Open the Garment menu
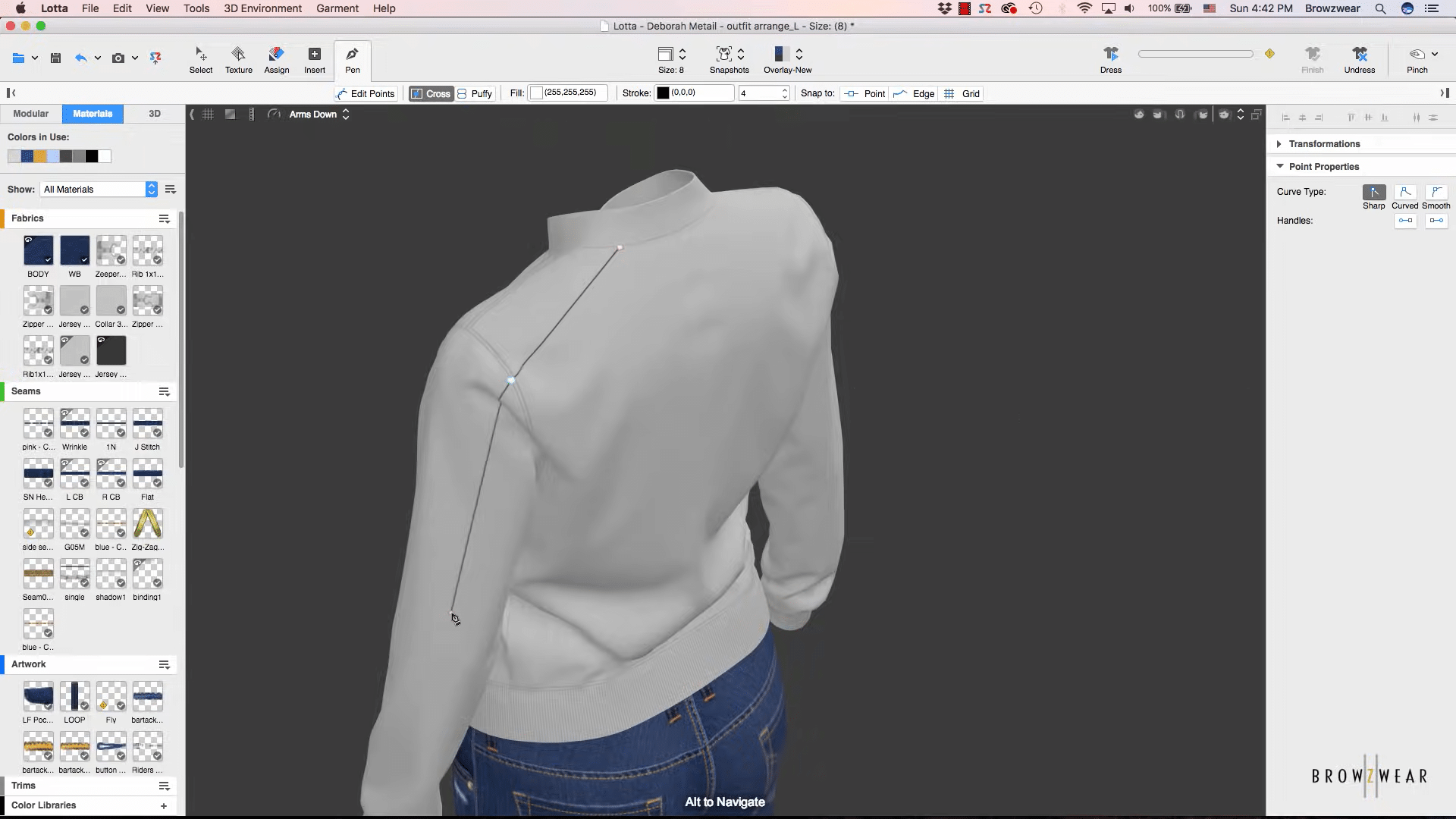 (x=337, y=8)
